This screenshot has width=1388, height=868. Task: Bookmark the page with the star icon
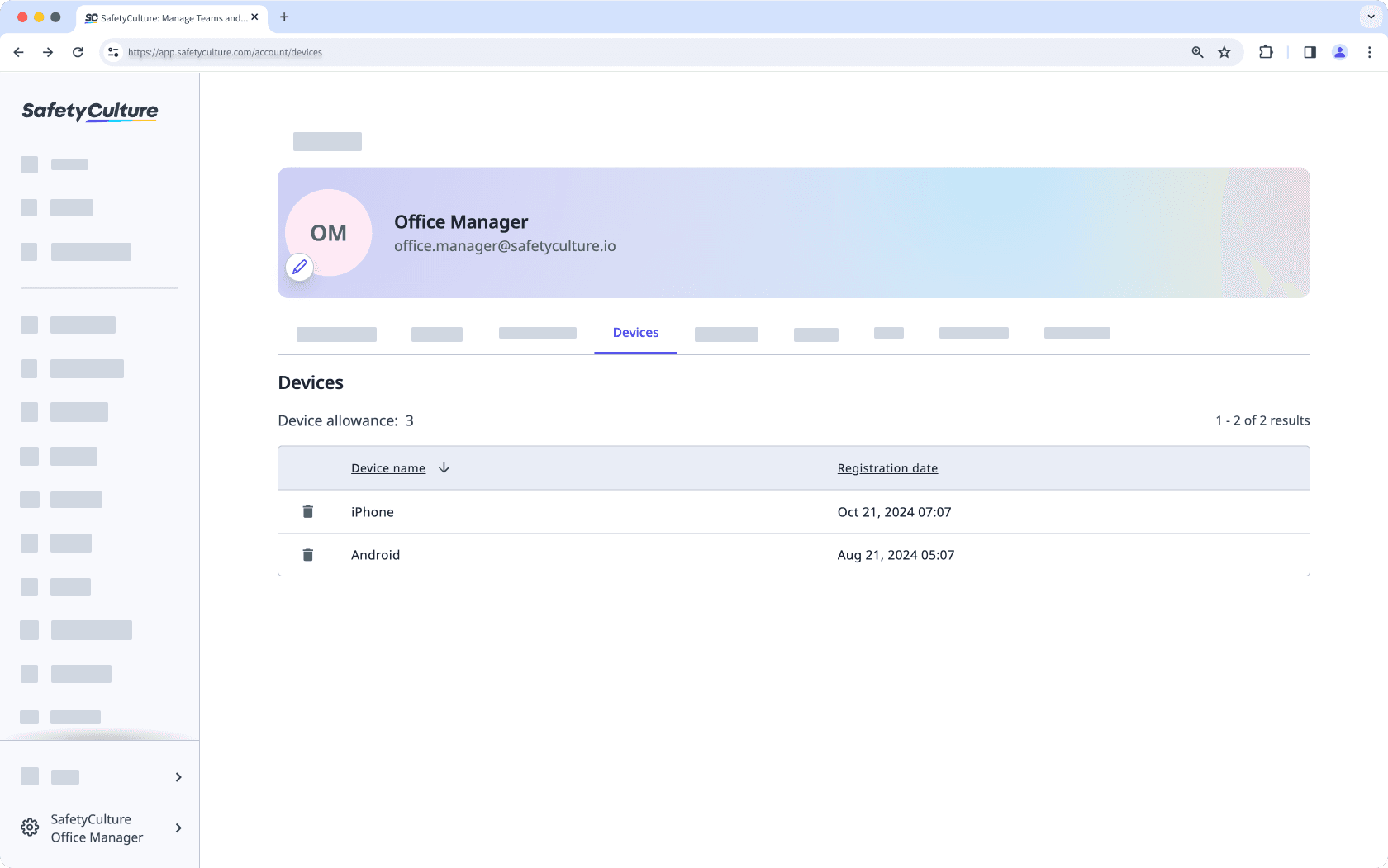1224,51
